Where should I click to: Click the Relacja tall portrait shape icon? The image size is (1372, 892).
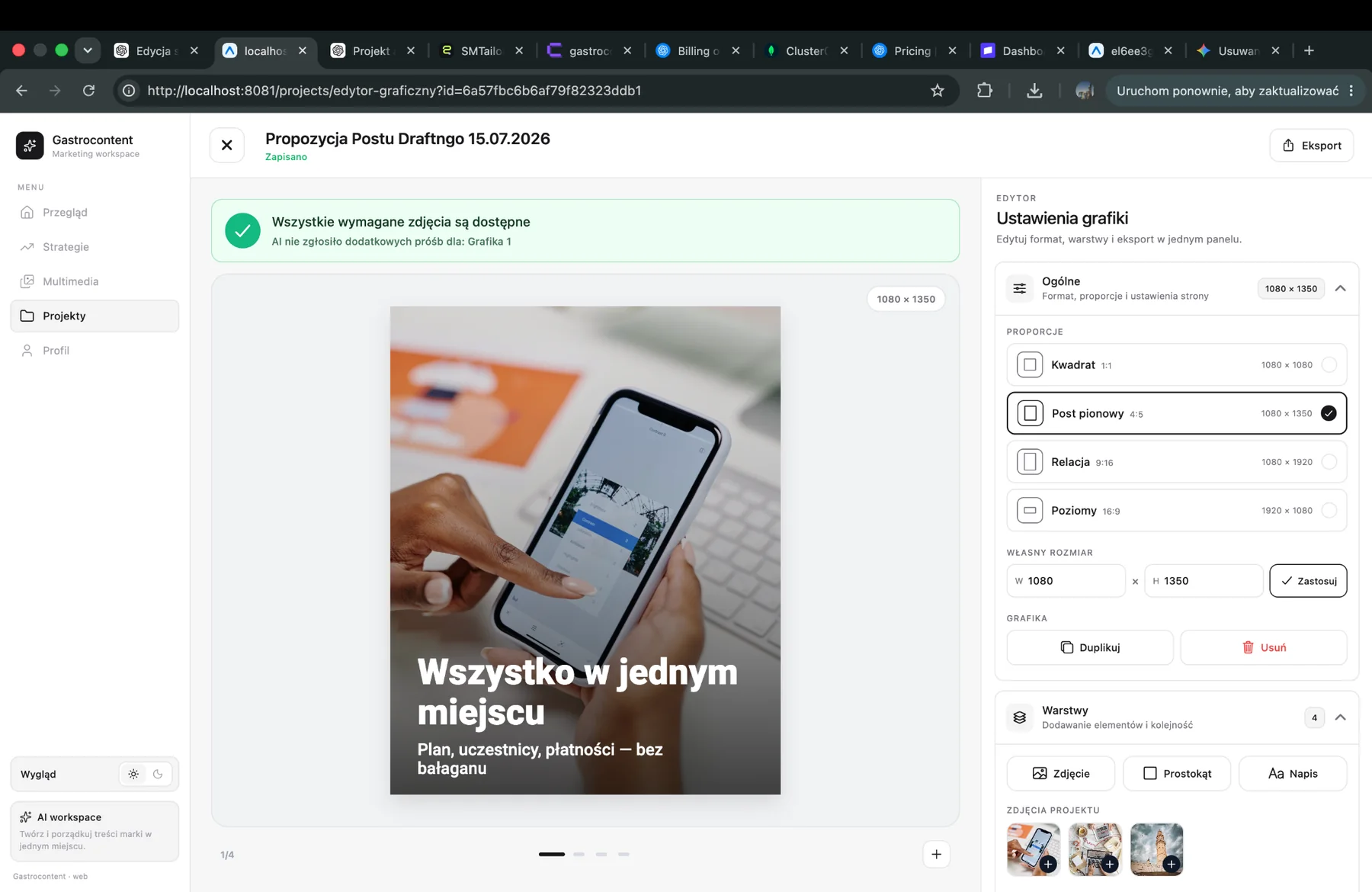[x=1030, y=462]
